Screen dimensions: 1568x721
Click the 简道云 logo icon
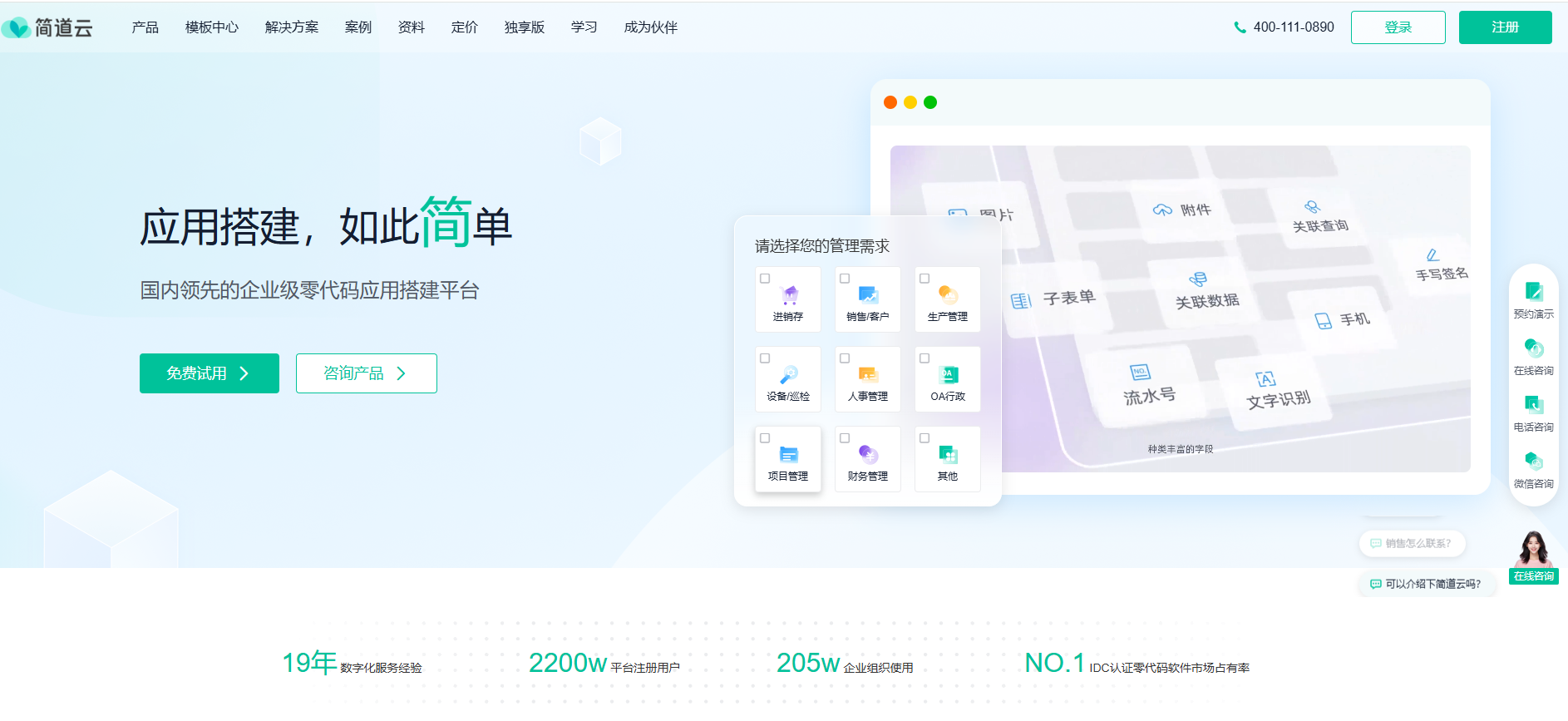click(x=16, y=27)
